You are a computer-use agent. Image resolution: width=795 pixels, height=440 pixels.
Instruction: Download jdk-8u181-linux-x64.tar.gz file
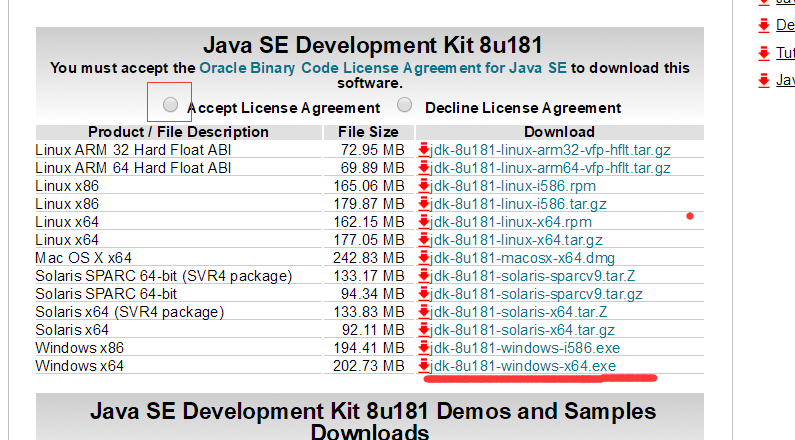tap(516, 240)
